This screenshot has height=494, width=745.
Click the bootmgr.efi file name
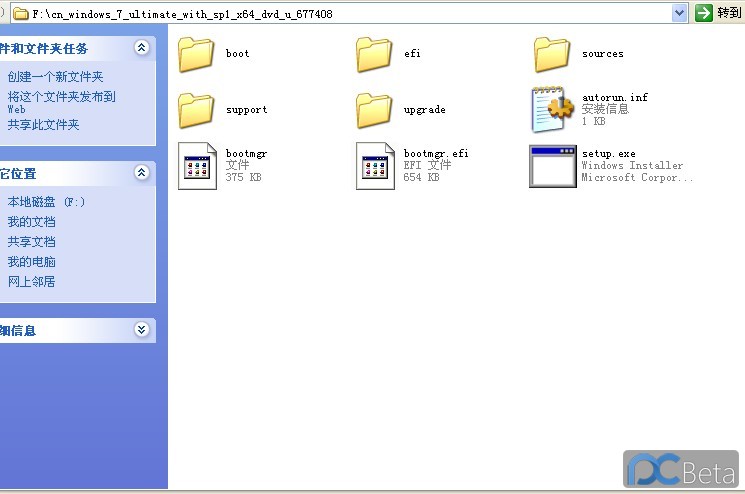pos(436,153)
